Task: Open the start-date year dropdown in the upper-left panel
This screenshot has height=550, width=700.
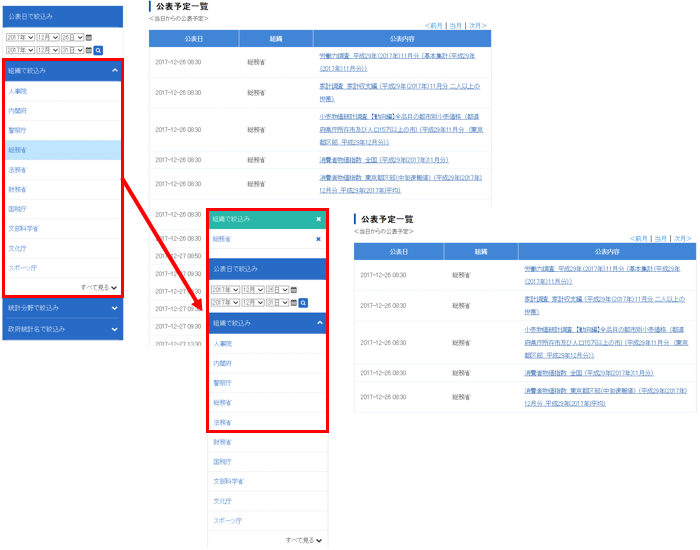Action: 20,37
